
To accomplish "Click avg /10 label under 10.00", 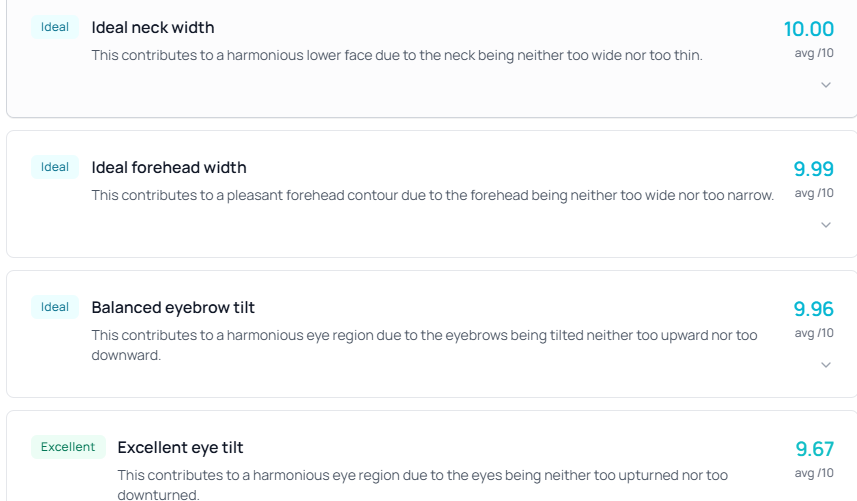I will click(813, 53).
